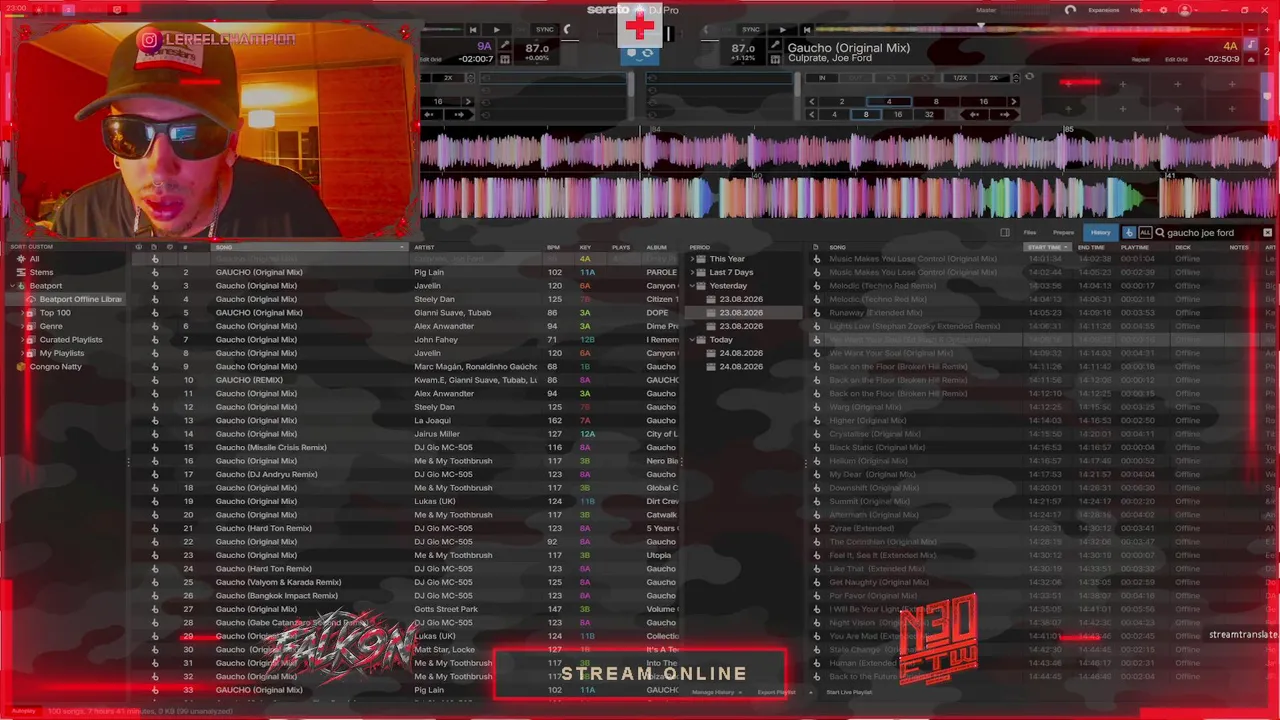Sort tracks by KEY column header
1280x720 pixels.
coord(586,247)
